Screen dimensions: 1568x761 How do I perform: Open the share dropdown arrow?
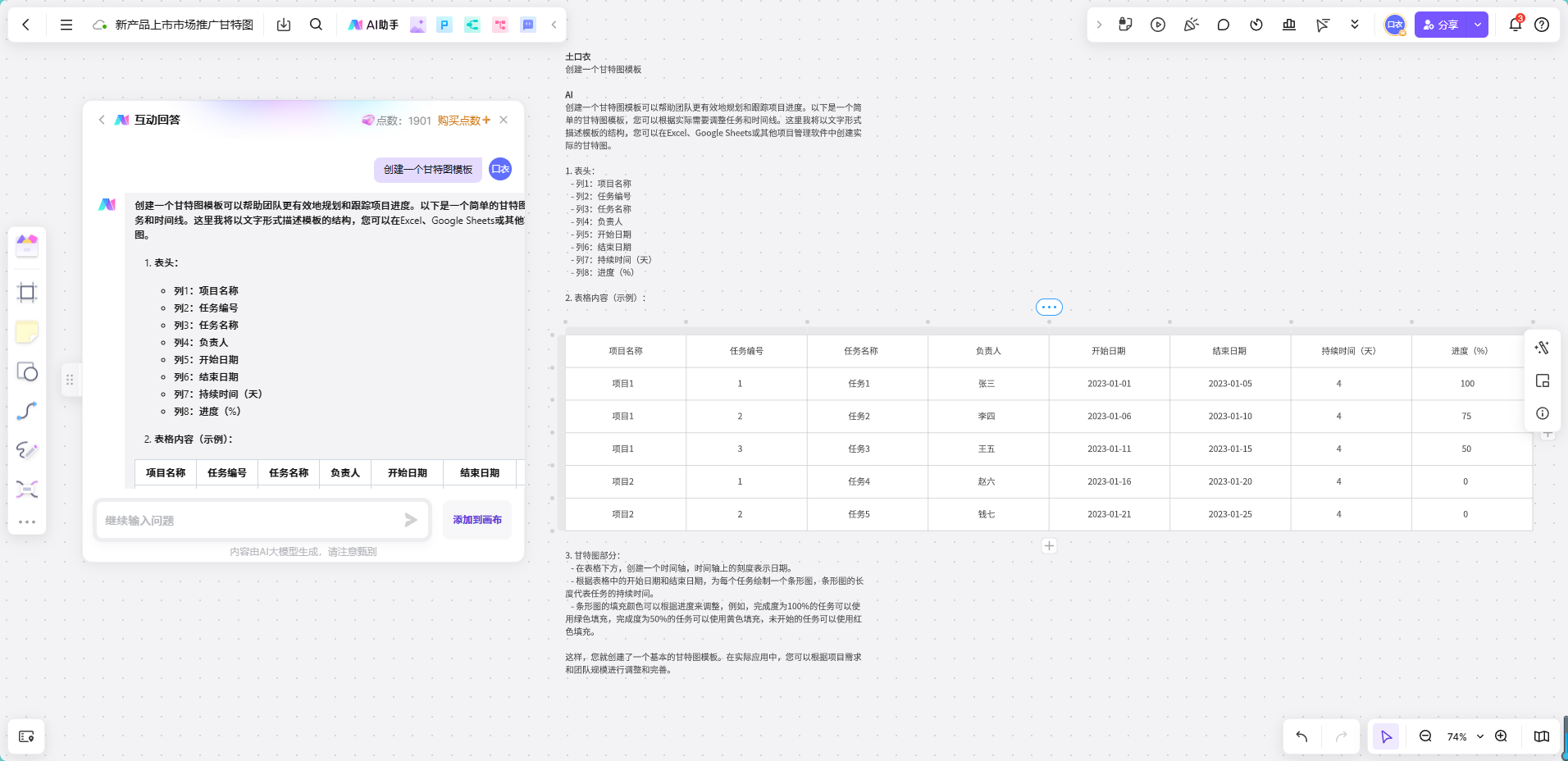coord(1478,25)
